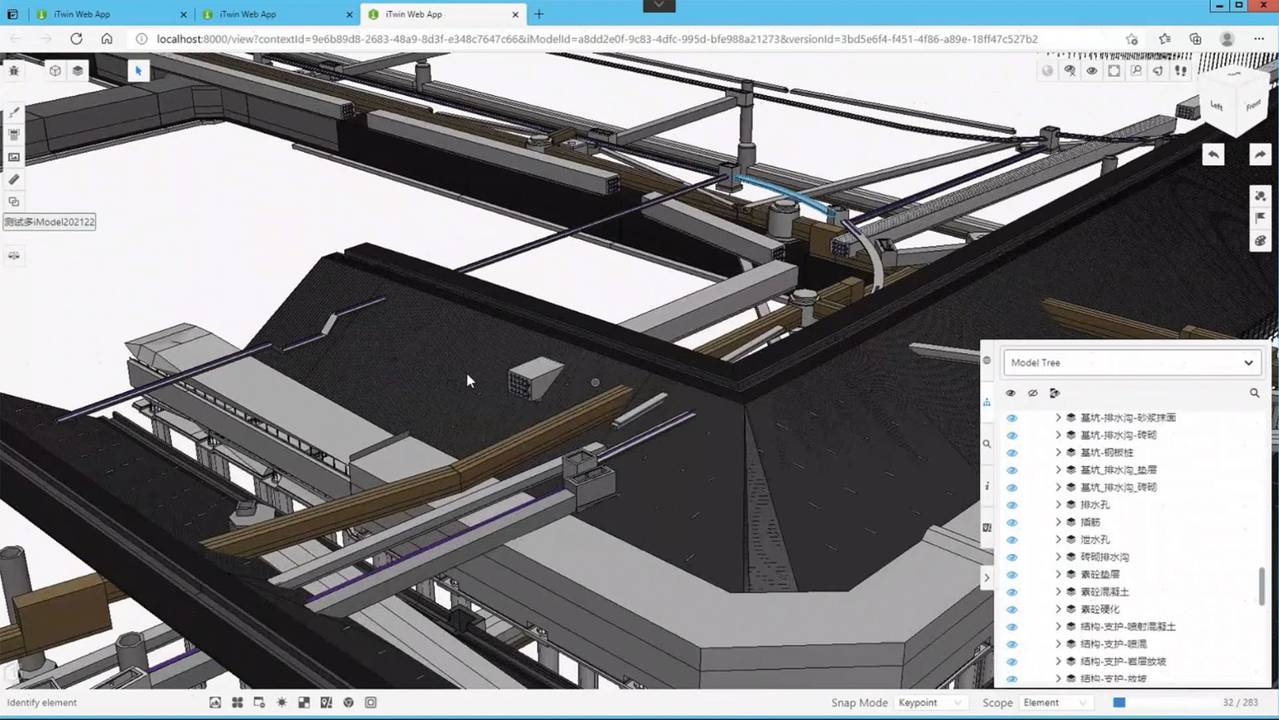Open the Snap Mode Keypoint dropdown
This screenshot has height=720, width=1279.
click(929, 703)
